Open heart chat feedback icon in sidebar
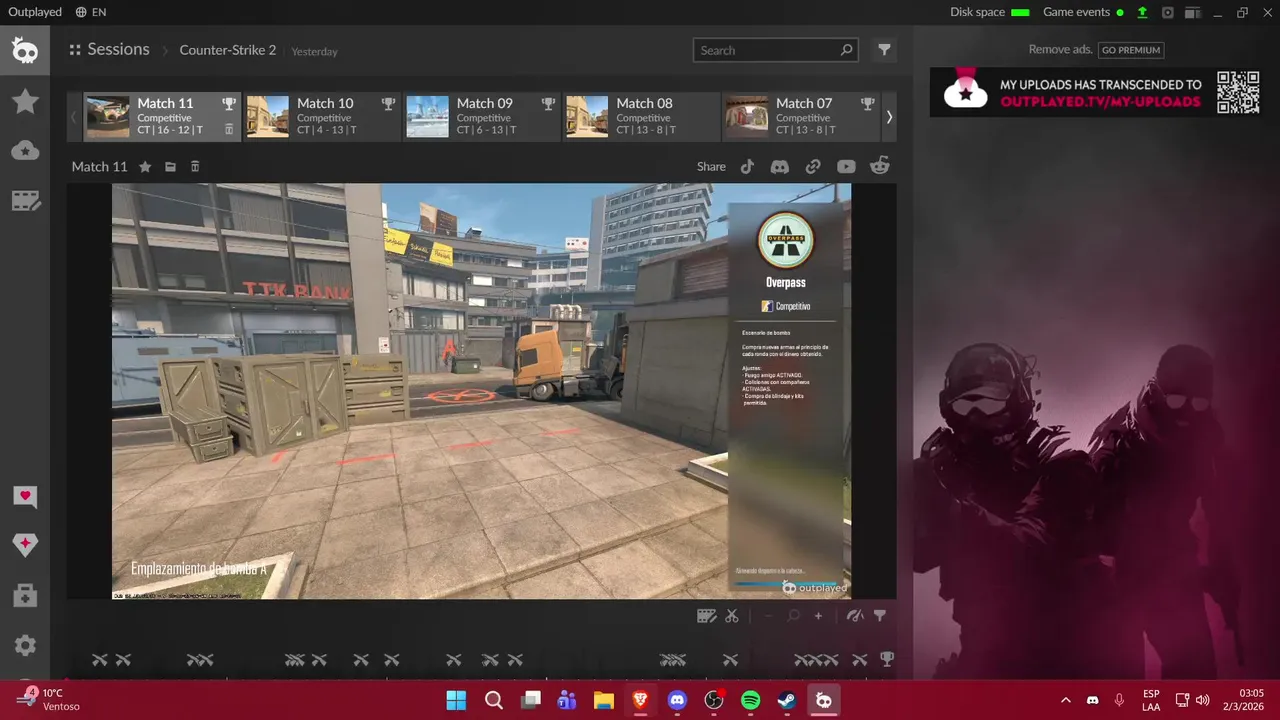This screenshot has height=720, width=1280. click(x=25, y=497)
